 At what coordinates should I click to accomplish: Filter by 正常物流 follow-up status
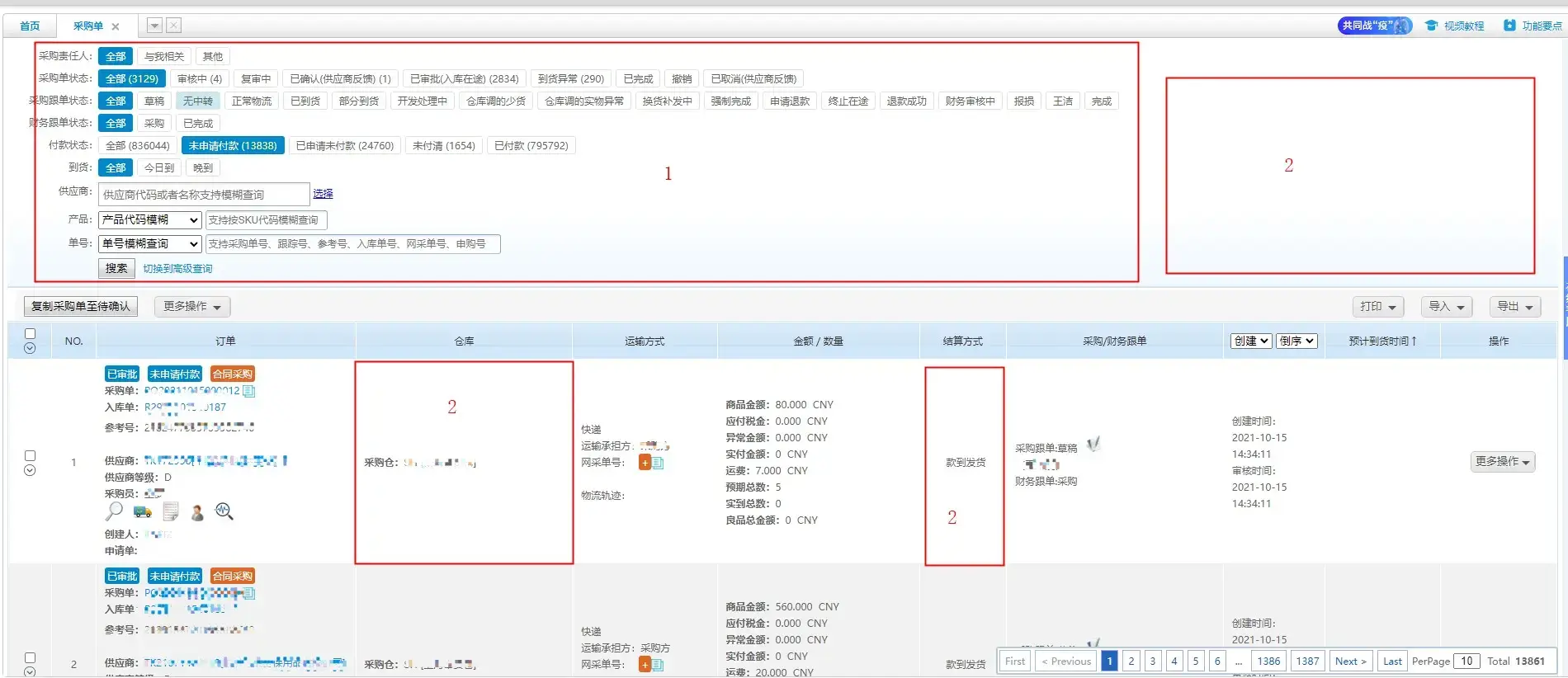pos(252,101)
